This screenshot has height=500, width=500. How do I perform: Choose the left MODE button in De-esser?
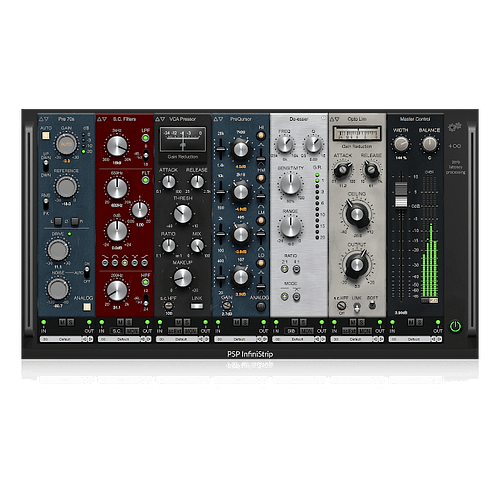coord(284,296)
